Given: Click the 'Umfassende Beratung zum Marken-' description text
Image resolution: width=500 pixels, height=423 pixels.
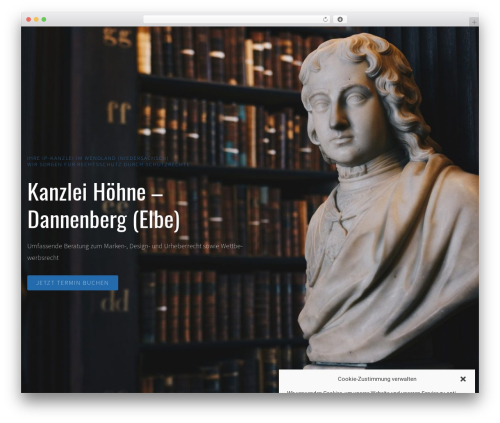Looking at the screenshot, I should click(x=135, y=252).
